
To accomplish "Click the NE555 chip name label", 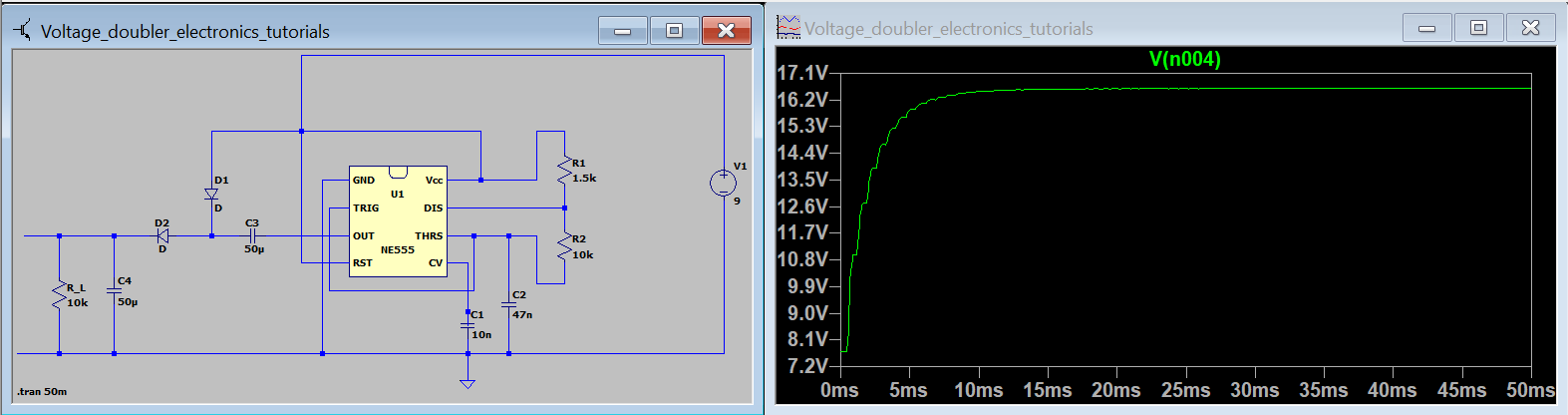I will pyautogui.click(x=398, y=250).
